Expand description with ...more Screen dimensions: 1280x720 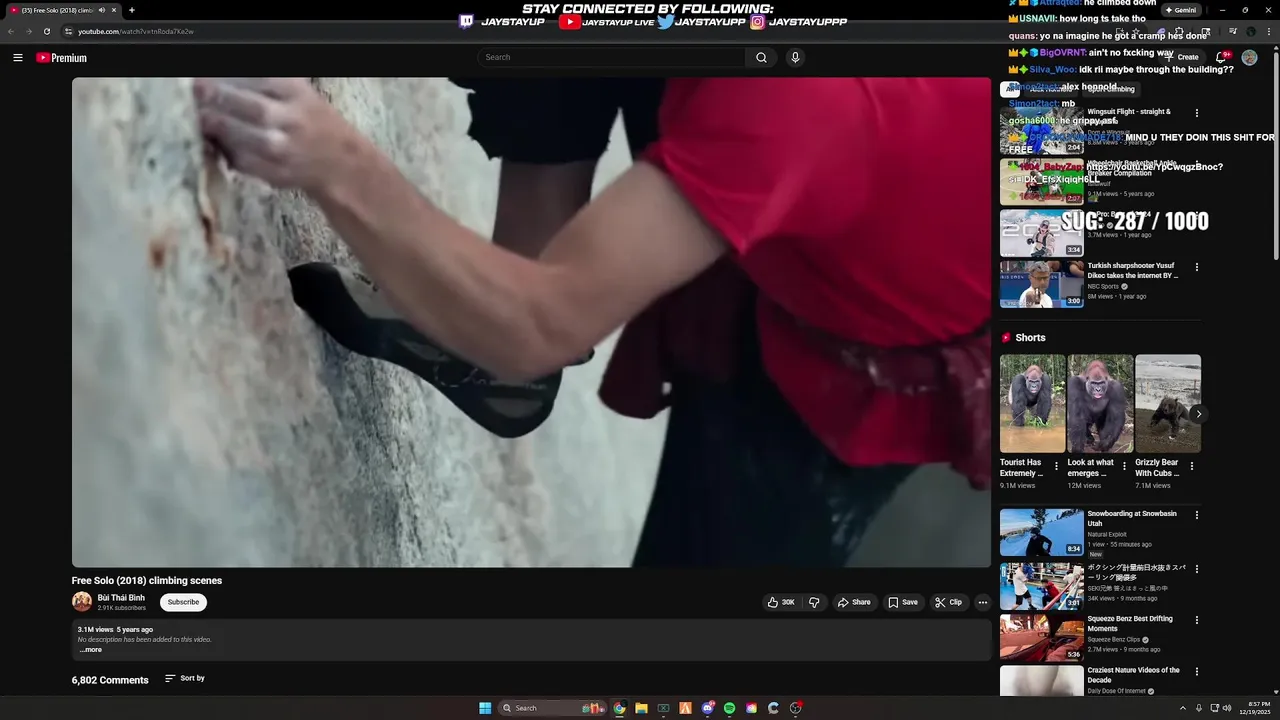pos(91,650)
